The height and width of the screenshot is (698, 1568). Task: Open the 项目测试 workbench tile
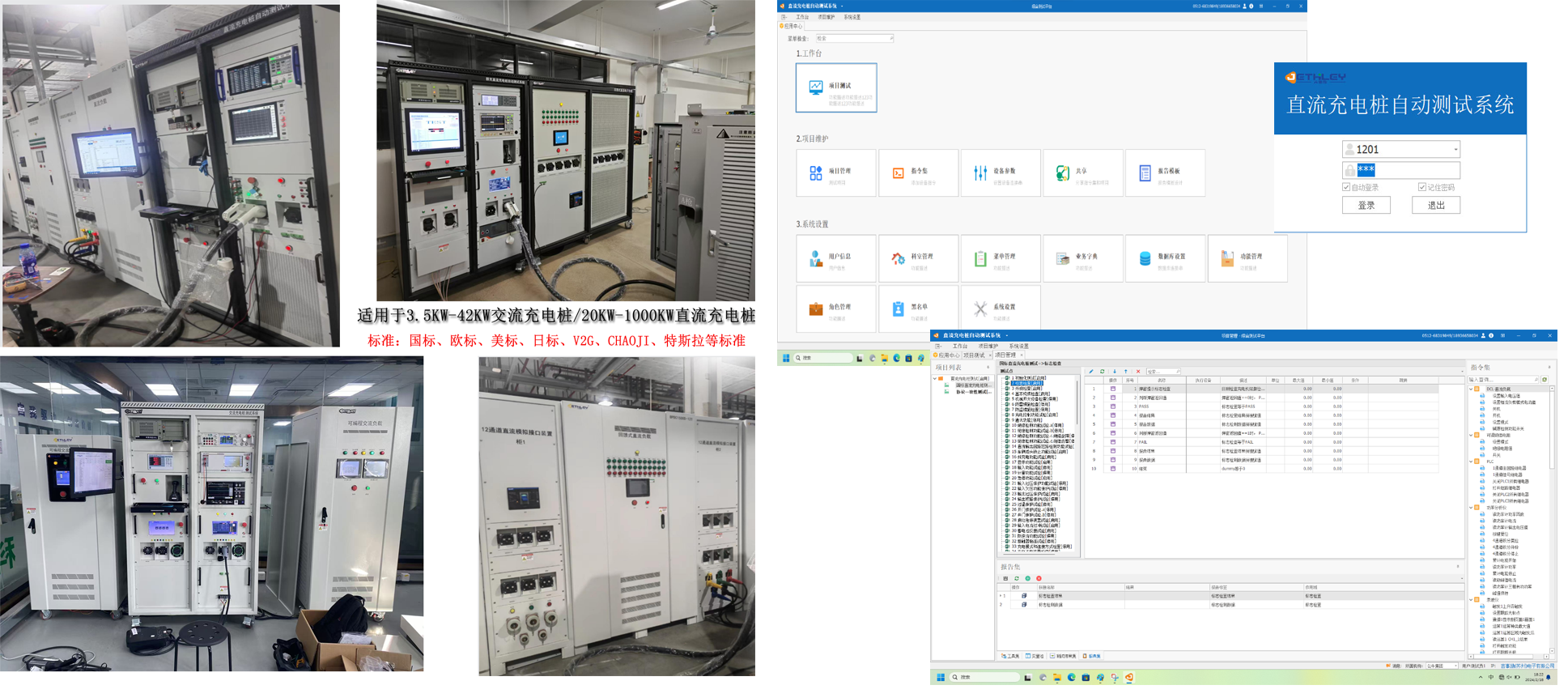click(836, 87)
